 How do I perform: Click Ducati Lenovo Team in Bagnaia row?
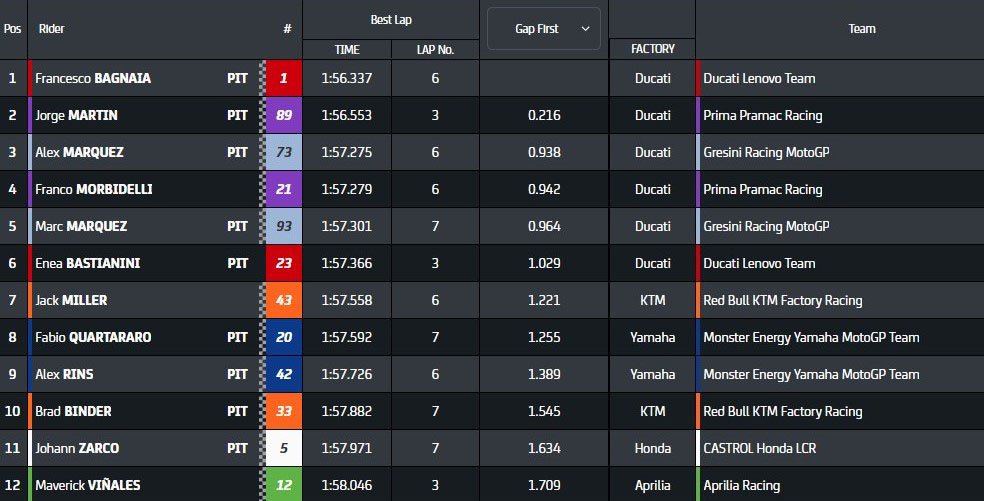(759, 78)
